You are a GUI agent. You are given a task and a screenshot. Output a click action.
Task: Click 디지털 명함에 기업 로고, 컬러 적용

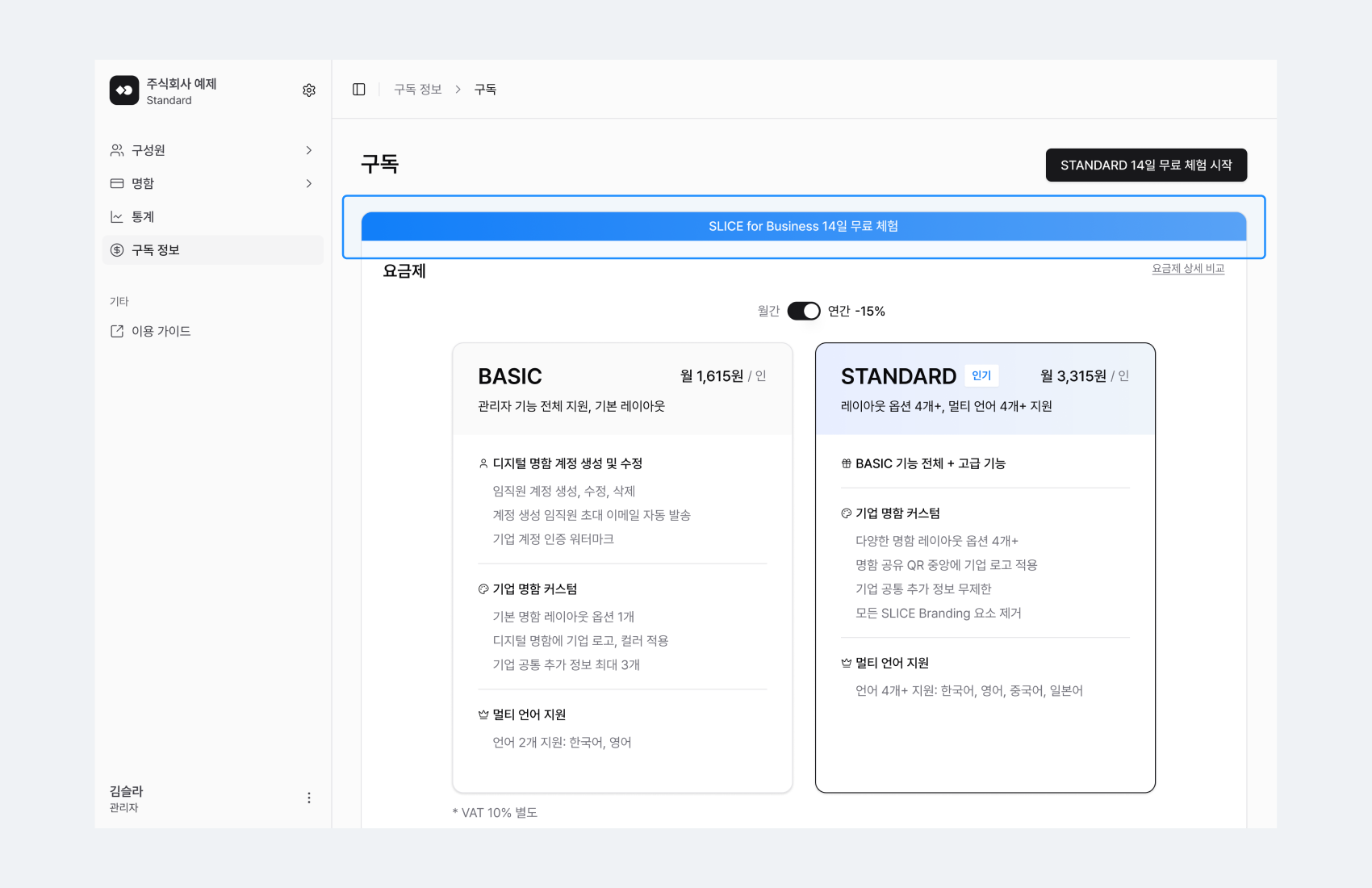[580, 641]
